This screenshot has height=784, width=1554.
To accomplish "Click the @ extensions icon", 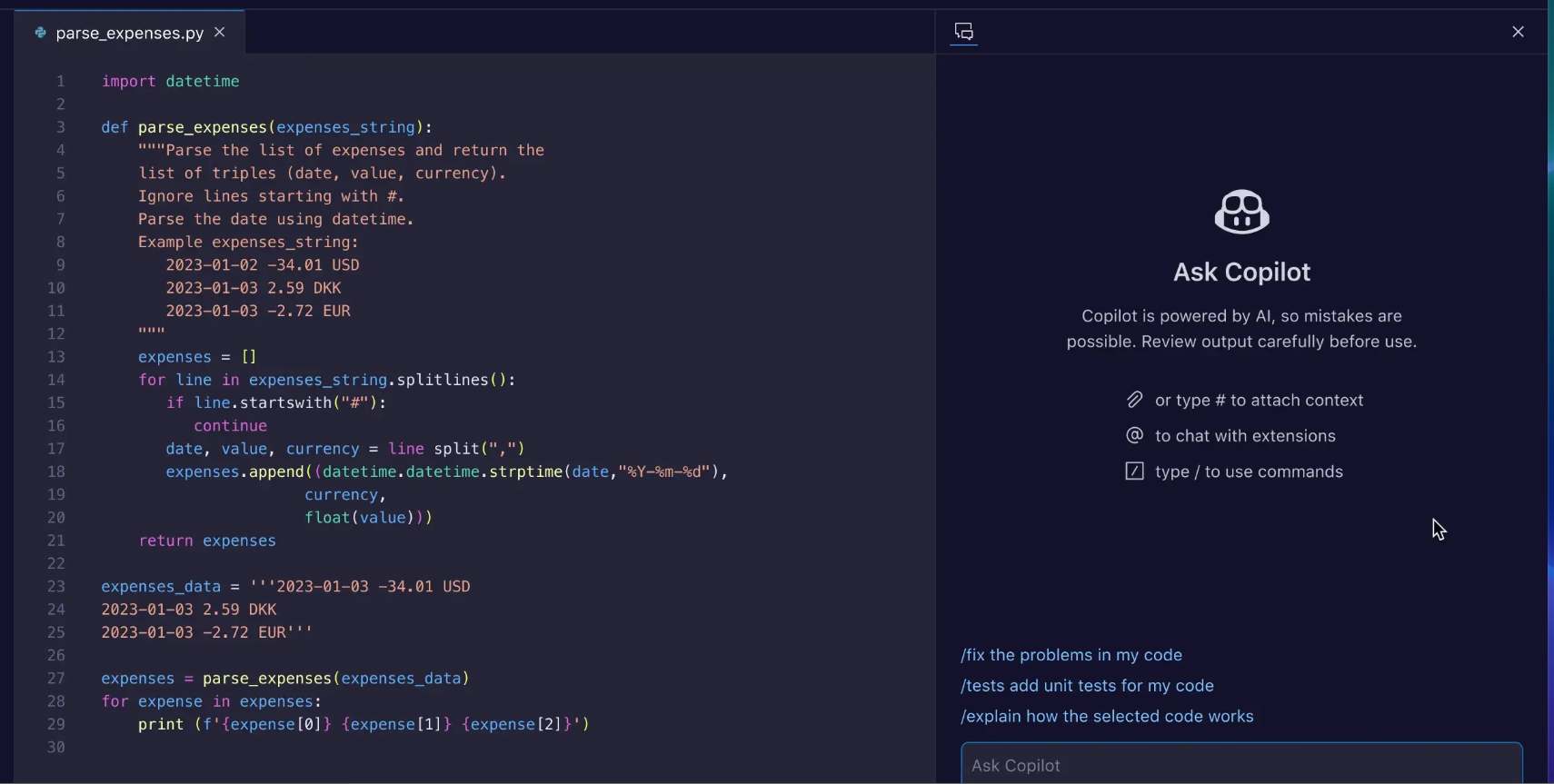I will point(1134,436).
